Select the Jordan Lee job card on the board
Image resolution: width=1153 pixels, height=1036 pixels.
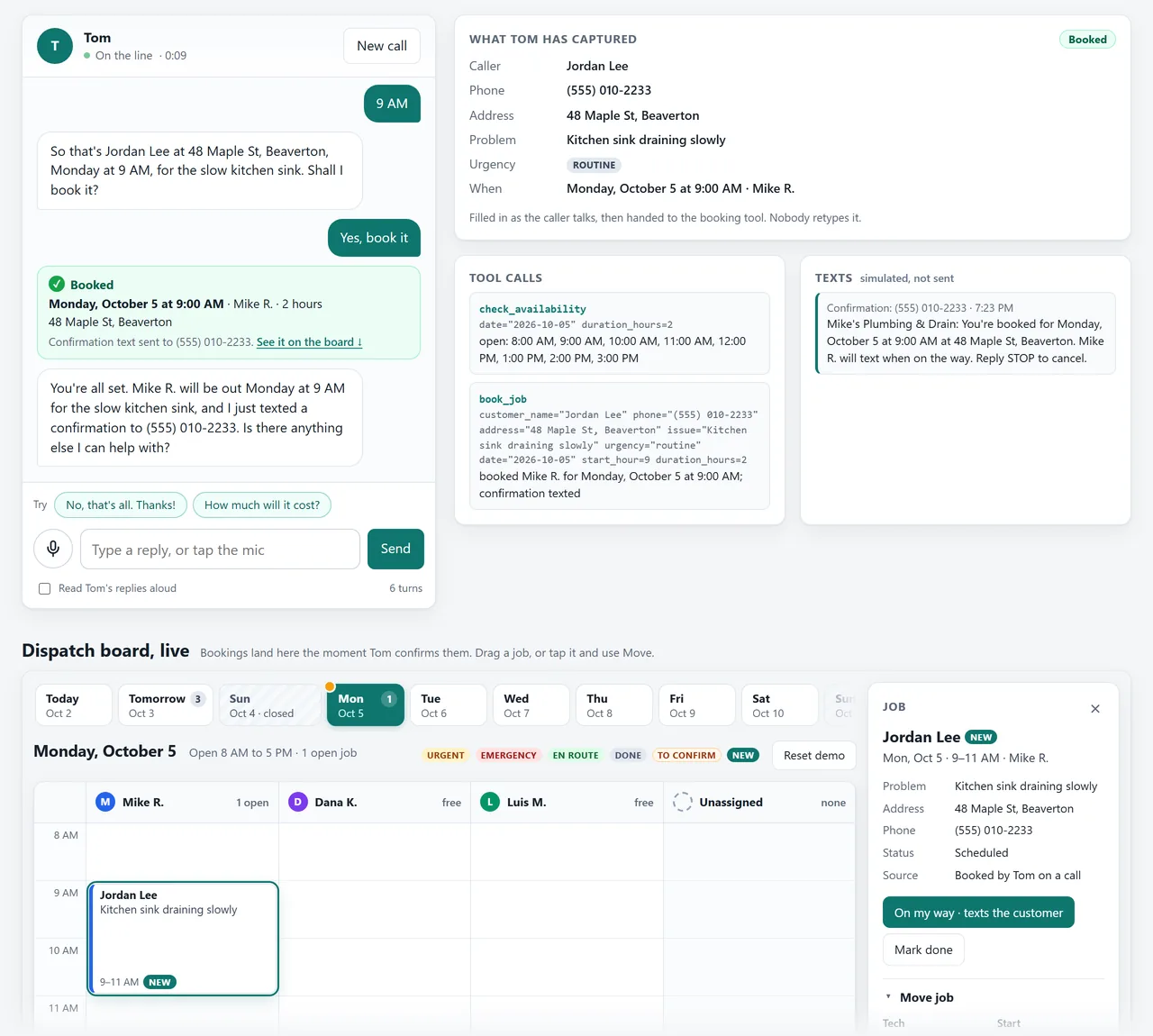pyautogui.click(x=183, y=939)
